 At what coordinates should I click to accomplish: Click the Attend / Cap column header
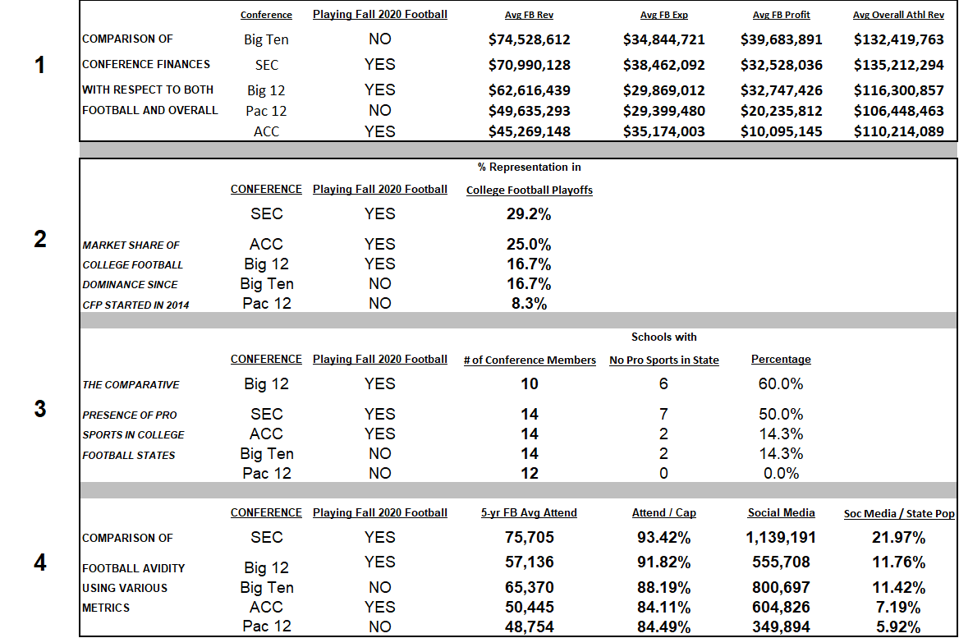pyautogui.click(x=664, y=513)
